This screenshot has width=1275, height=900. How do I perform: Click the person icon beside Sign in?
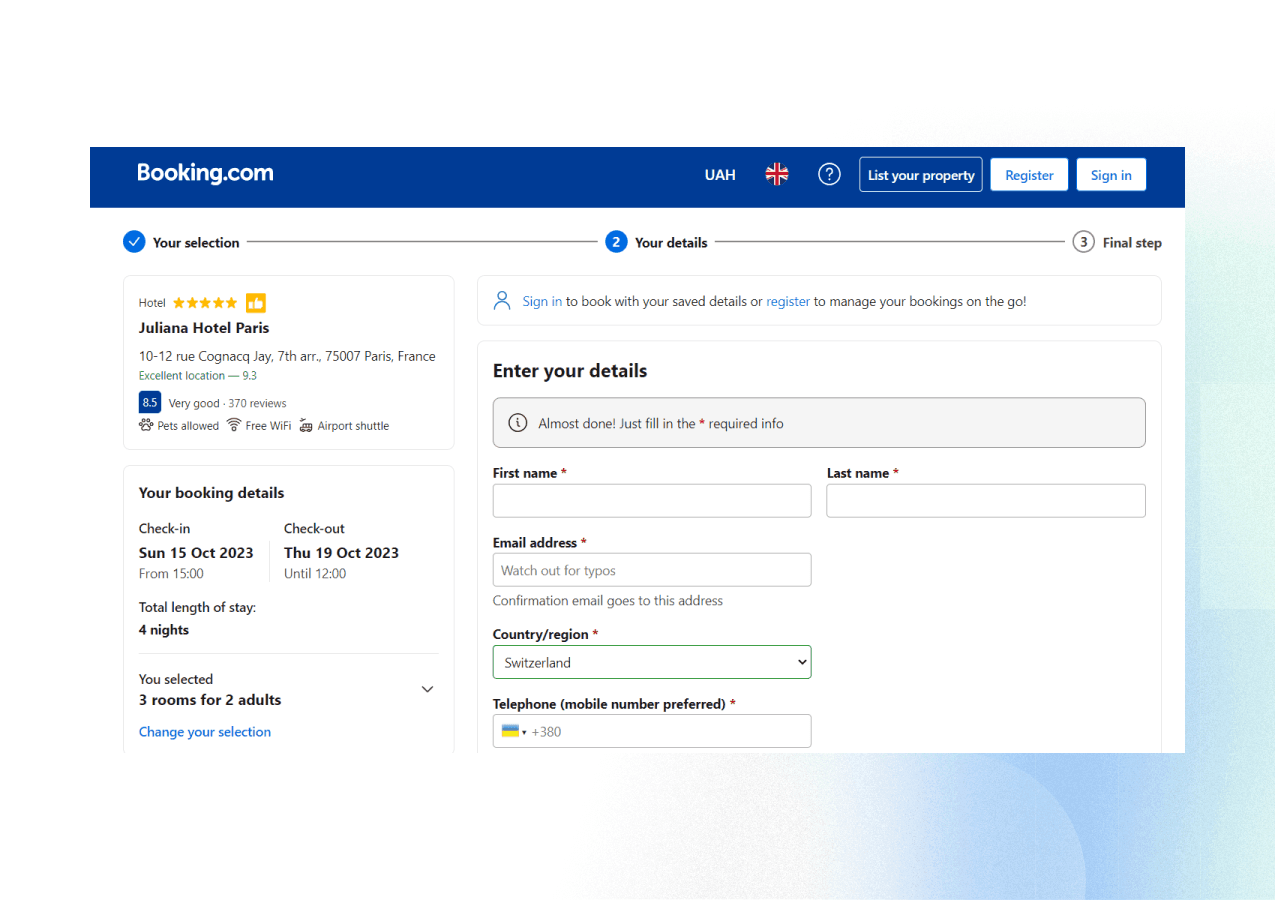click(502, 300)
